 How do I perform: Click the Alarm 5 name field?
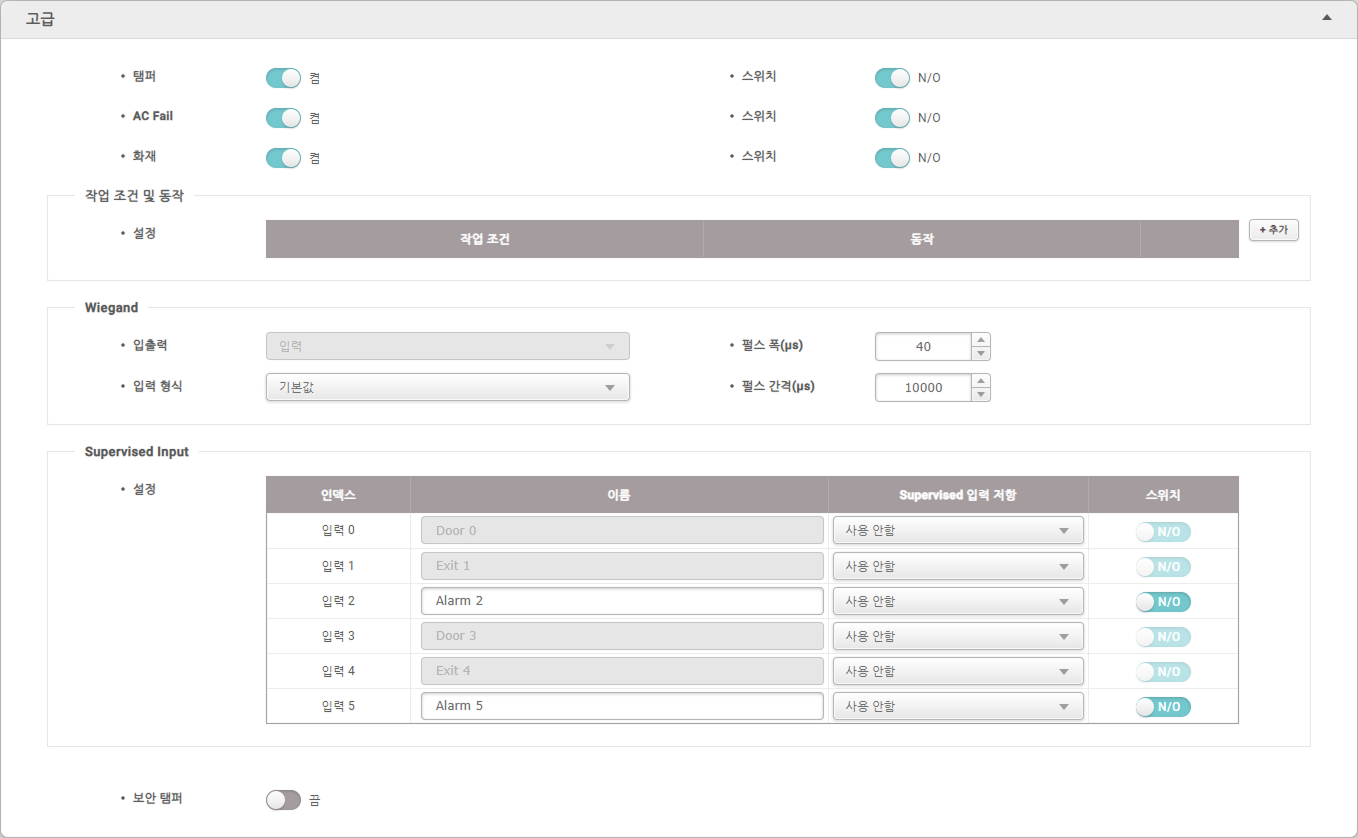[622, 706]
